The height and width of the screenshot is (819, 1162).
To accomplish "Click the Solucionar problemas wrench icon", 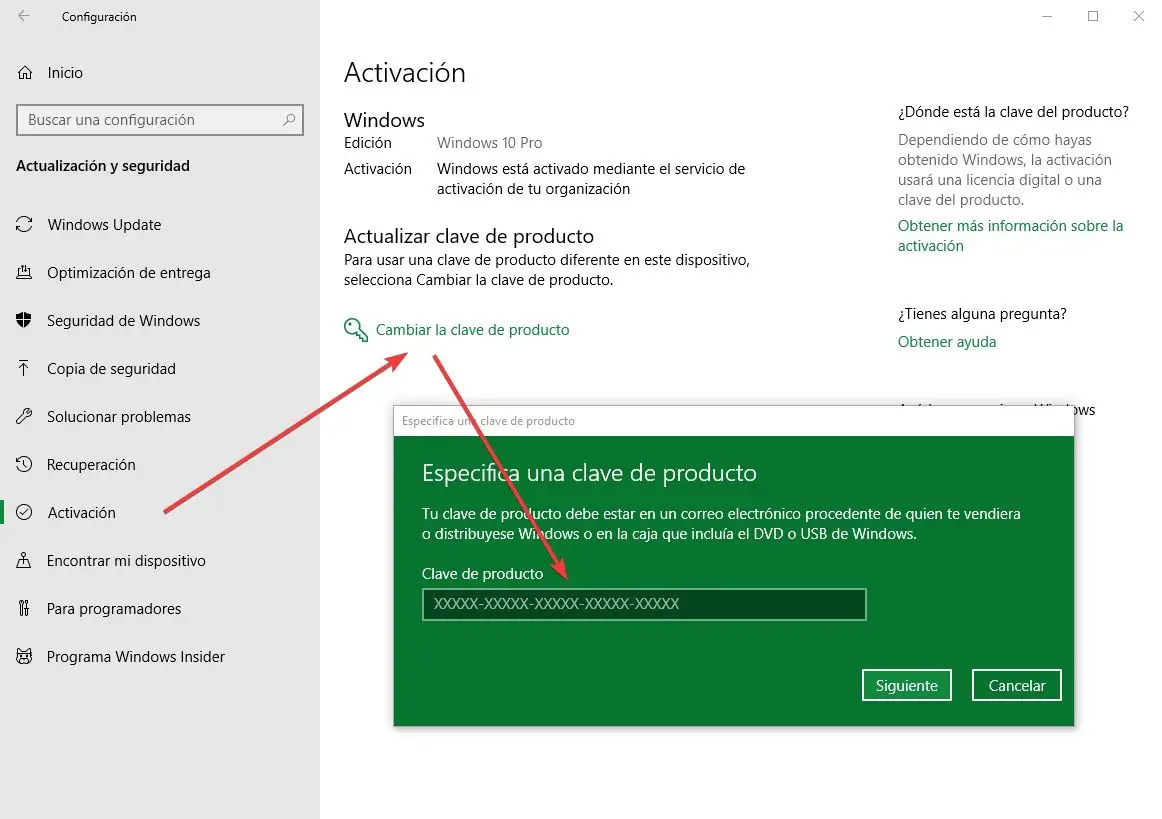I will pos(24,416).
